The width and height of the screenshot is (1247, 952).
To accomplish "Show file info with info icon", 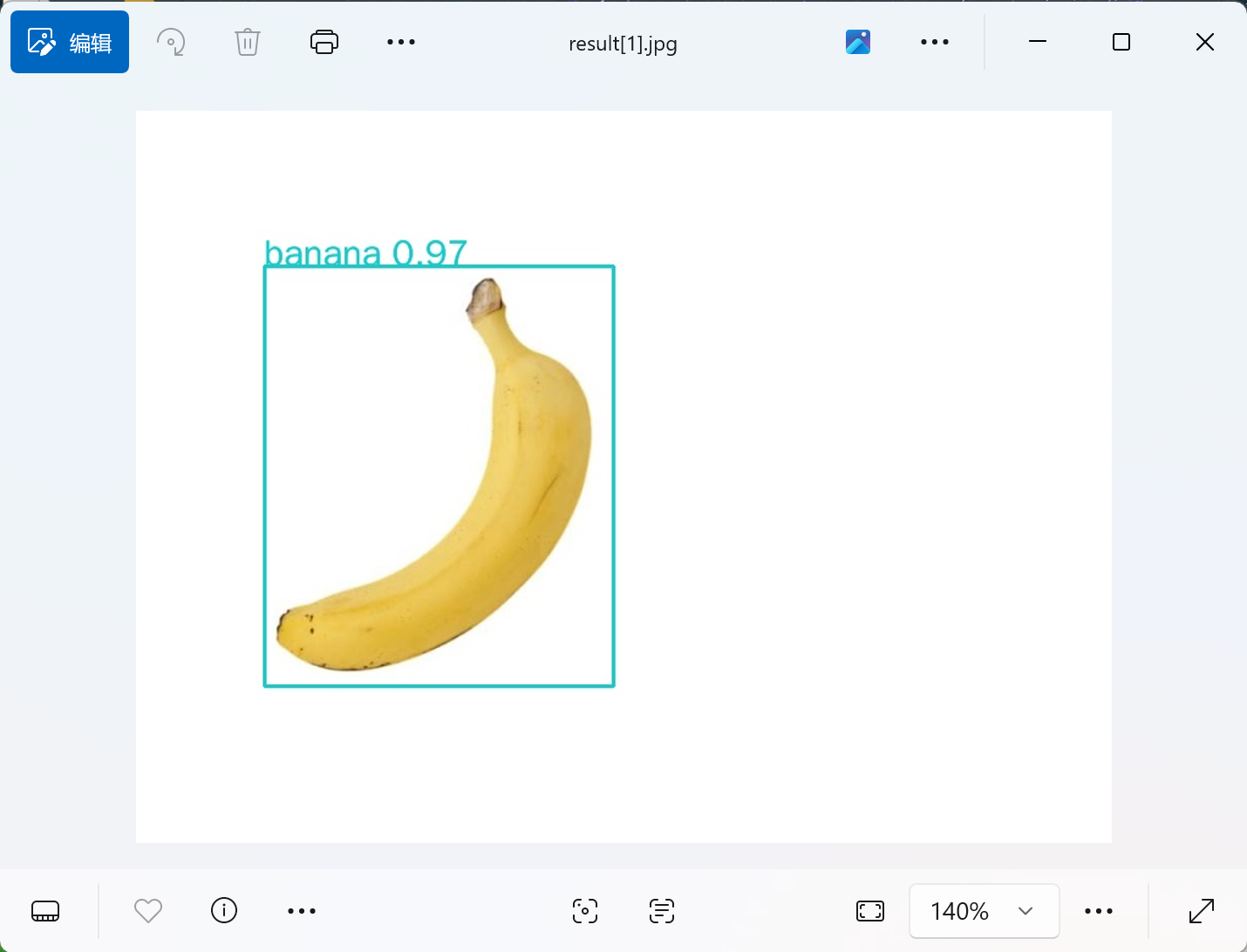I will pos(224,910).
